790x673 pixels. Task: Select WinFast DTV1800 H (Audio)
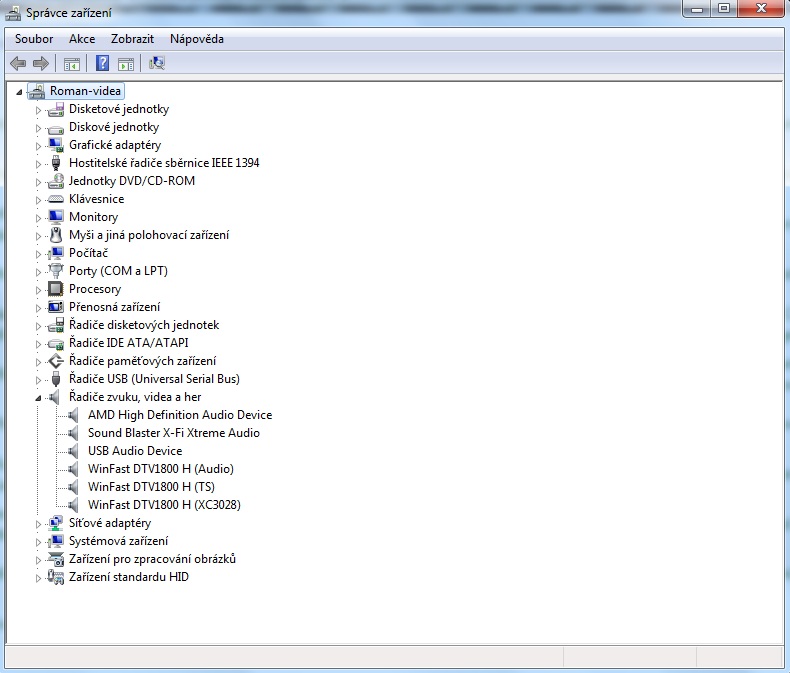click(161, 469)
